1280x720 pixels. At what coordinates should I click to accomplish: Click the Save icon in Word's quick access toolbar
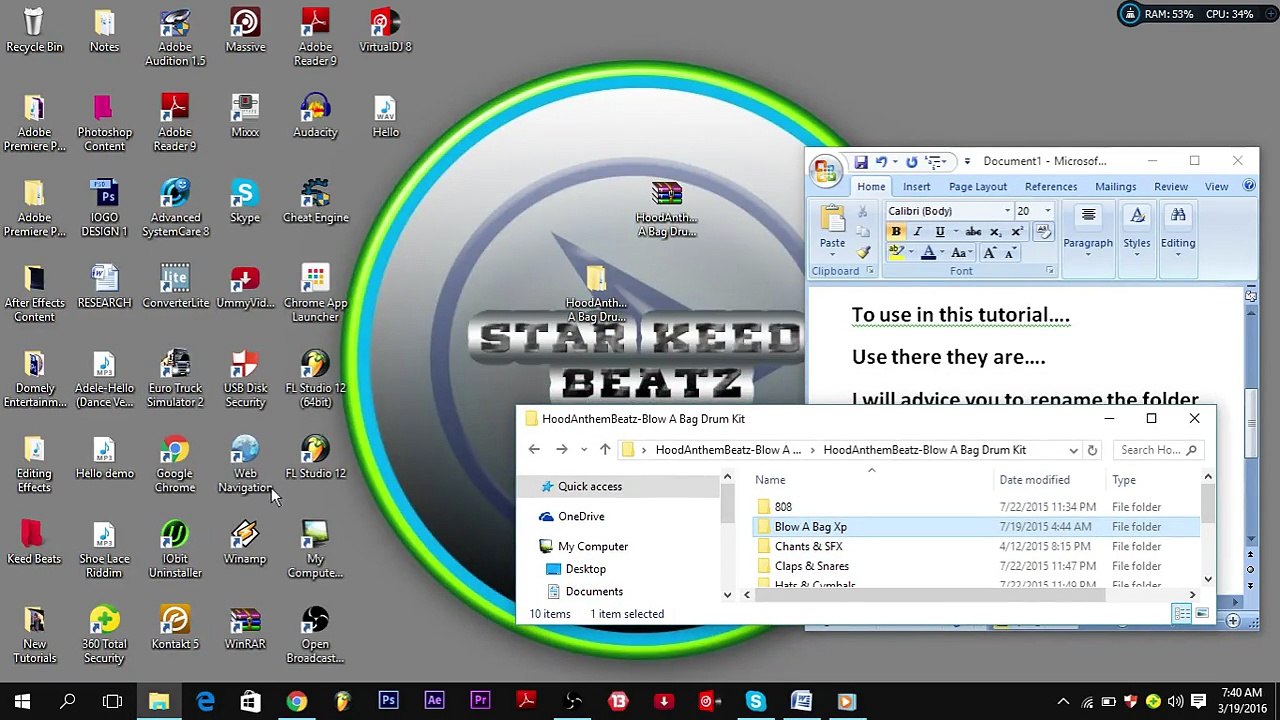pos(860,162)
